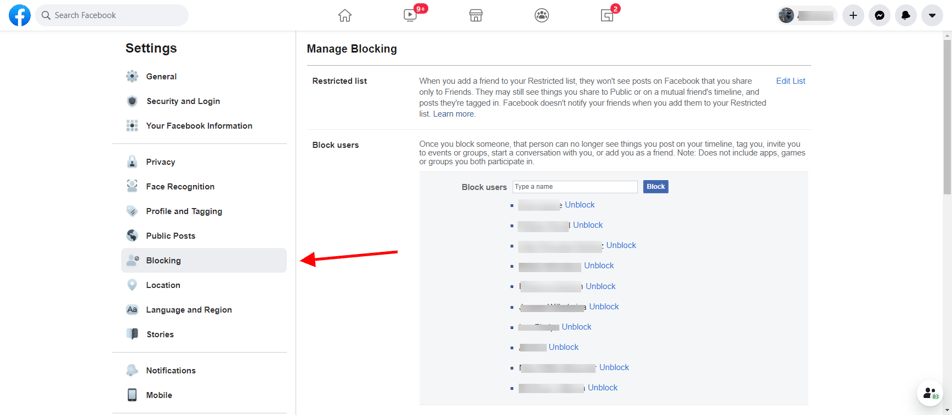Unblock the seventh blocked user
952x415 pixels.
point(577,327)
